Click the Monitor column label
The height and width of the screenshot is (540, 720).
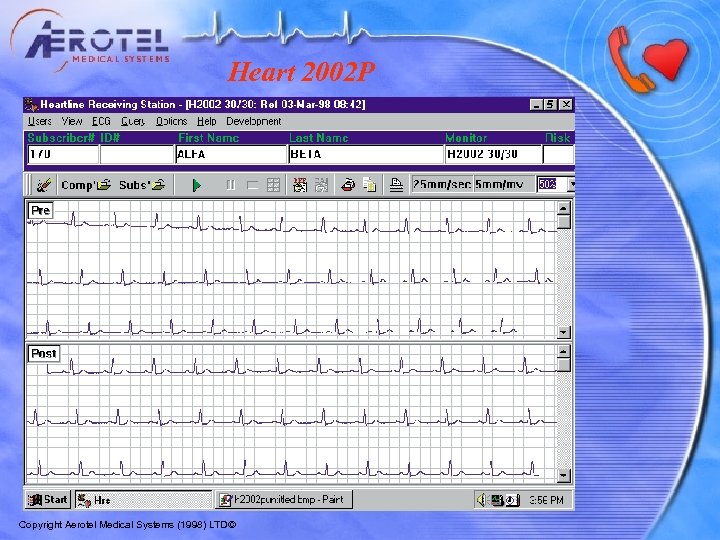coord(466,138)
